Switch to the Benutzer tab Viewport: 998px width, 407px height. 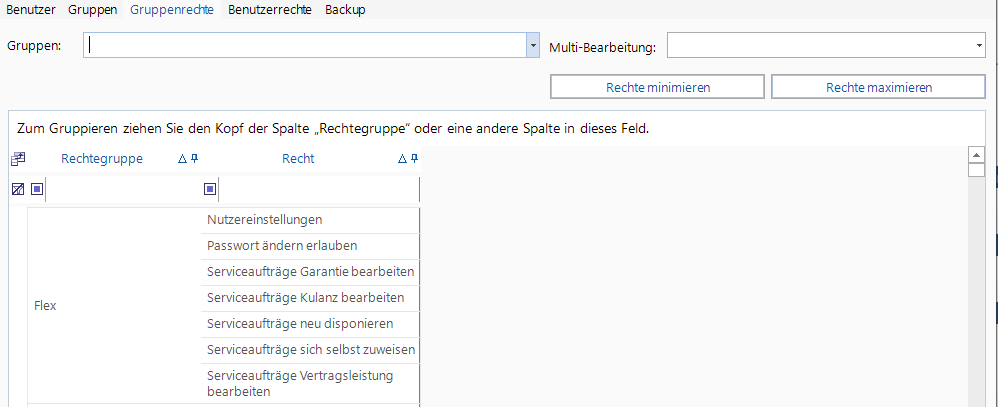pos(31,10)
